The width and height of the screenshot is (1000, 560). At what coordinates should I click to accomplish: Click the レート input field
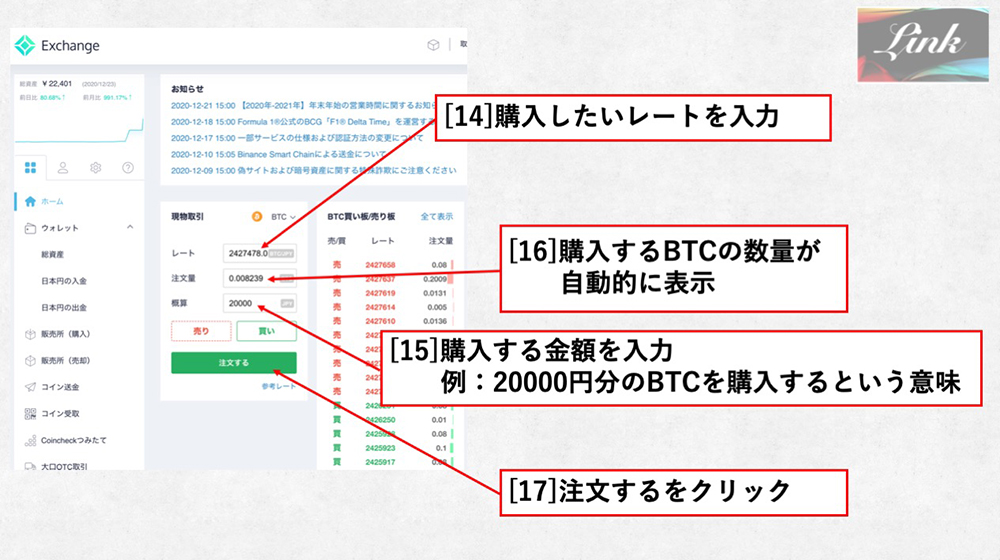coord(260,253)
